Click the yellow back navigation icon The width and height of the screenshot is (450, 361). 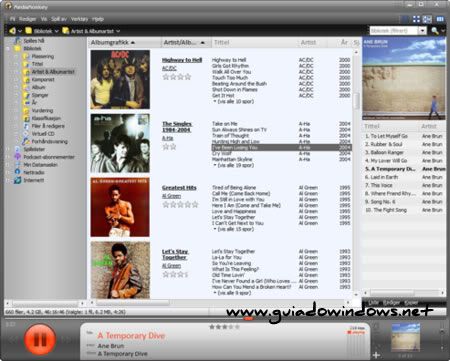pos(12,31)
